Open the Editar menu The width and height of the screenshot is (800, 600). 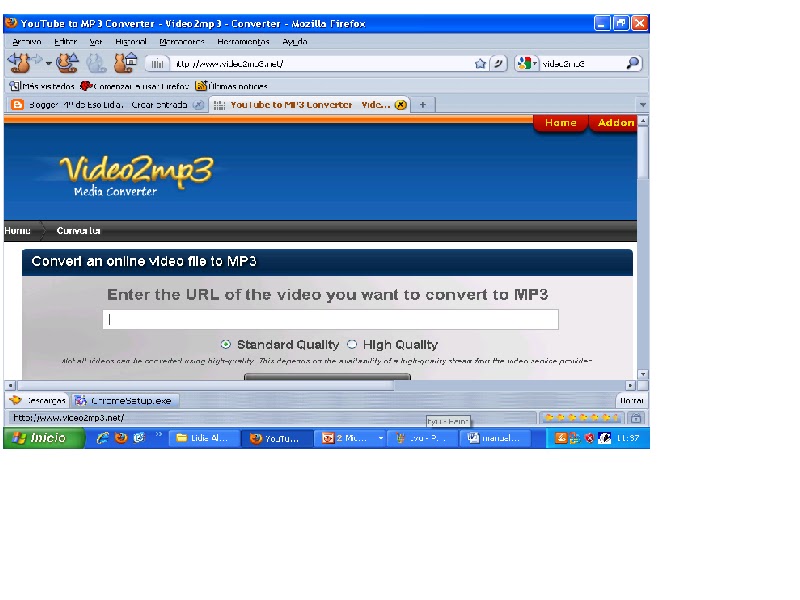point(65,42)
